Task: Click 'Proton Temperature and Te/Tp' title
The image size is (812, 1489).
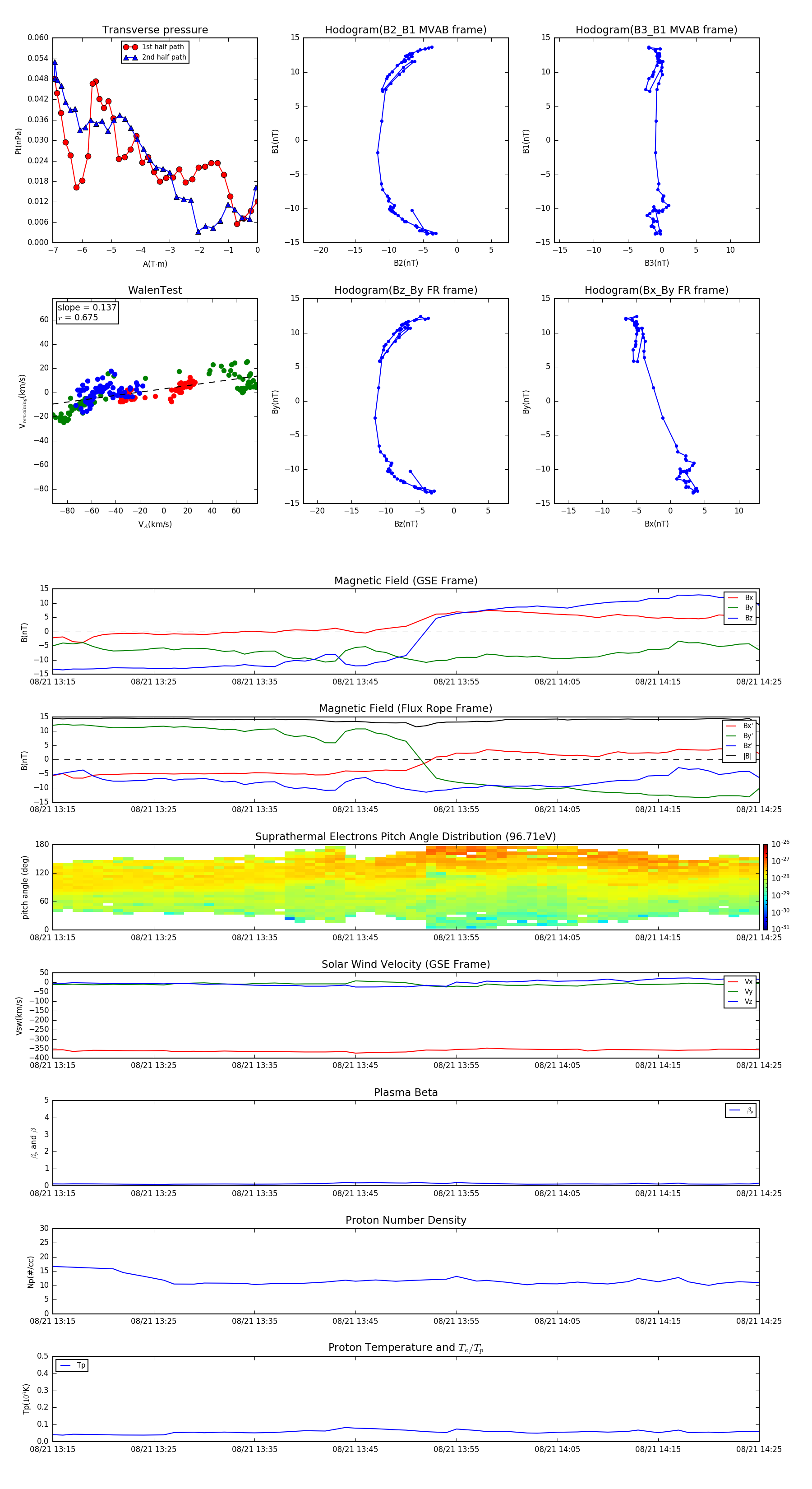Action: pyautogui.click(x=406, y=1348)
